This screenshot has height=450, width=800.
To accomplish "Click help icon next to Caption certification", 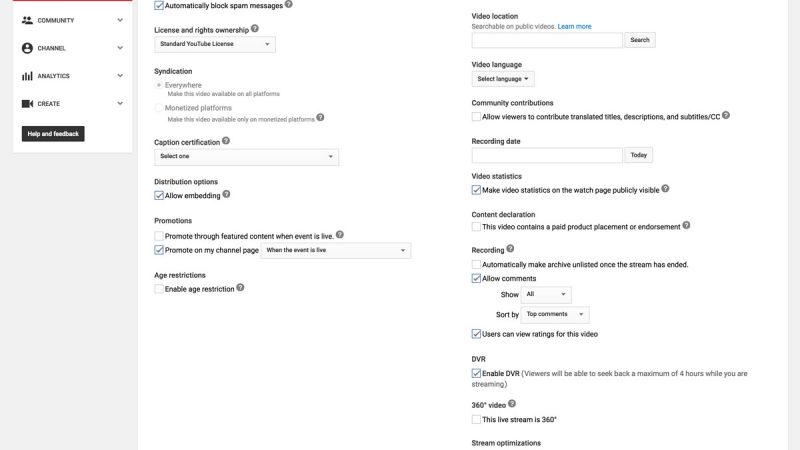I will tap(226, 141).
